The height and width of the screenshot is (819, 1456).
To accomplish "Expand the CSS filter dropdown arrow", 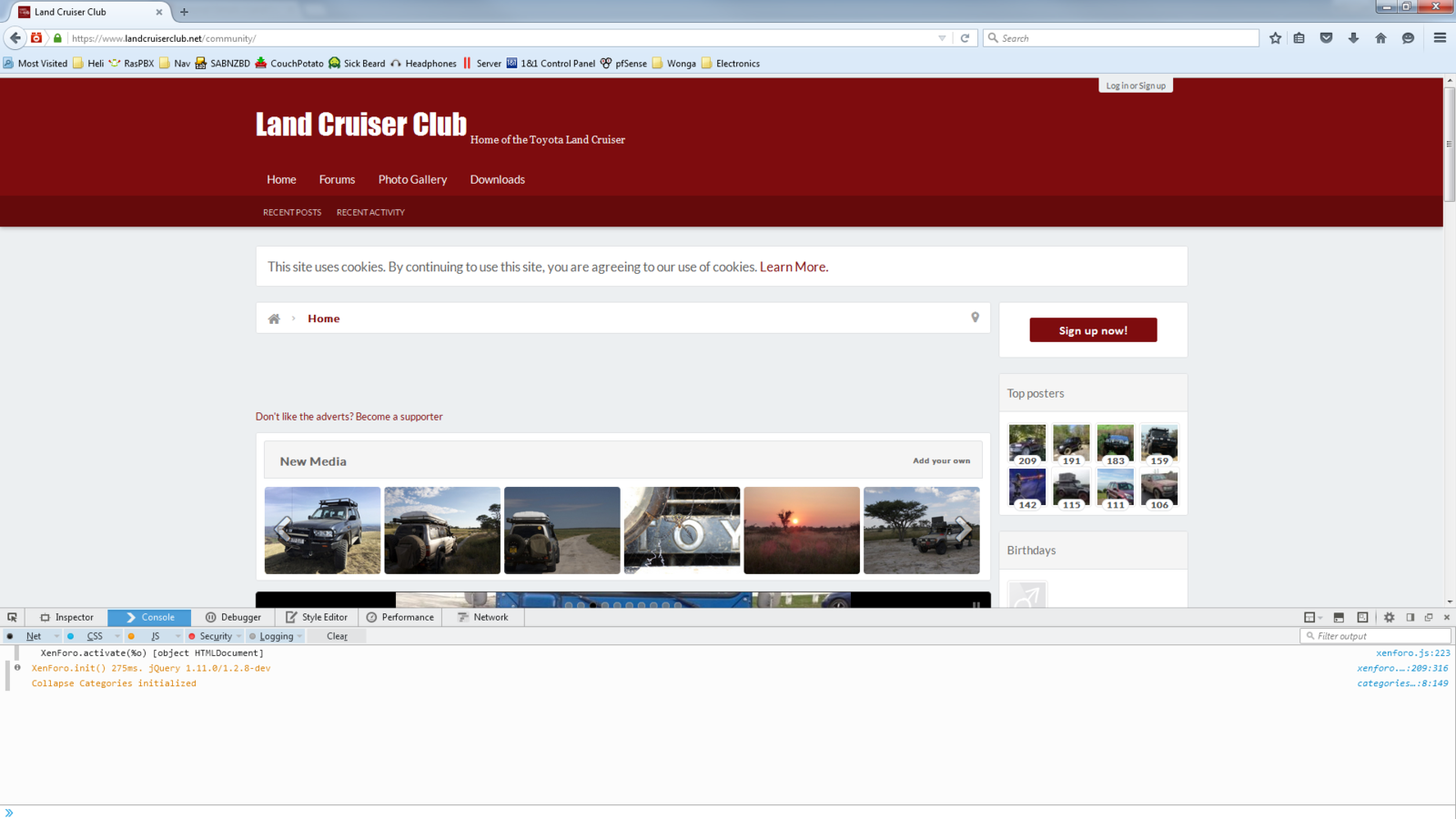I will 117,636.
